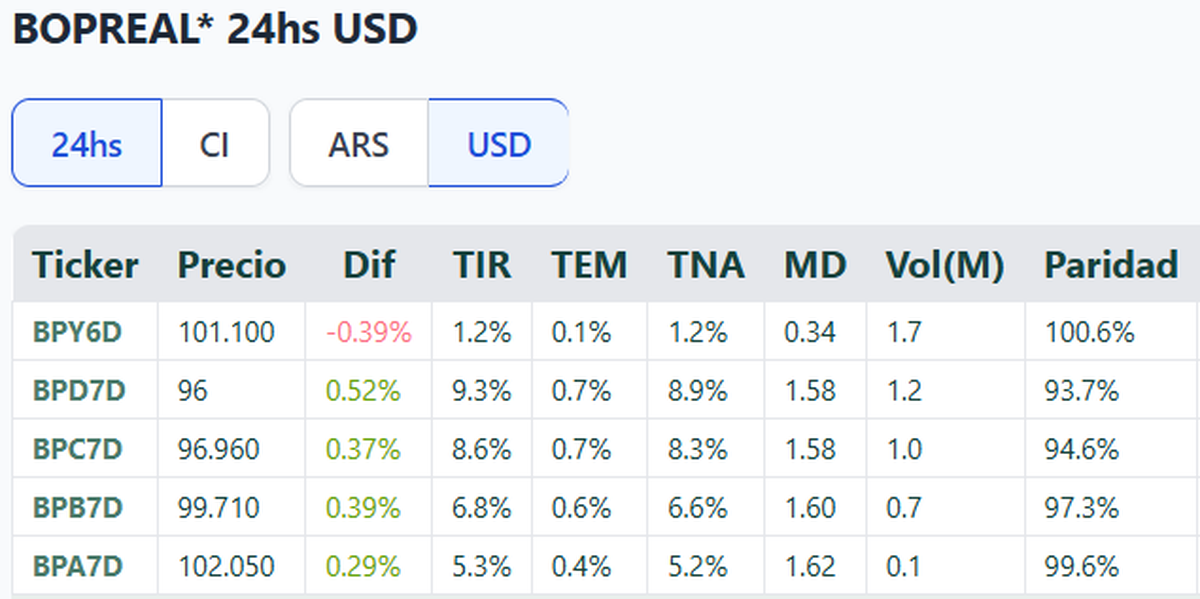Select the USD currency toggle
The height and width of the screenshot is (599, 1200).
point(498,144)
